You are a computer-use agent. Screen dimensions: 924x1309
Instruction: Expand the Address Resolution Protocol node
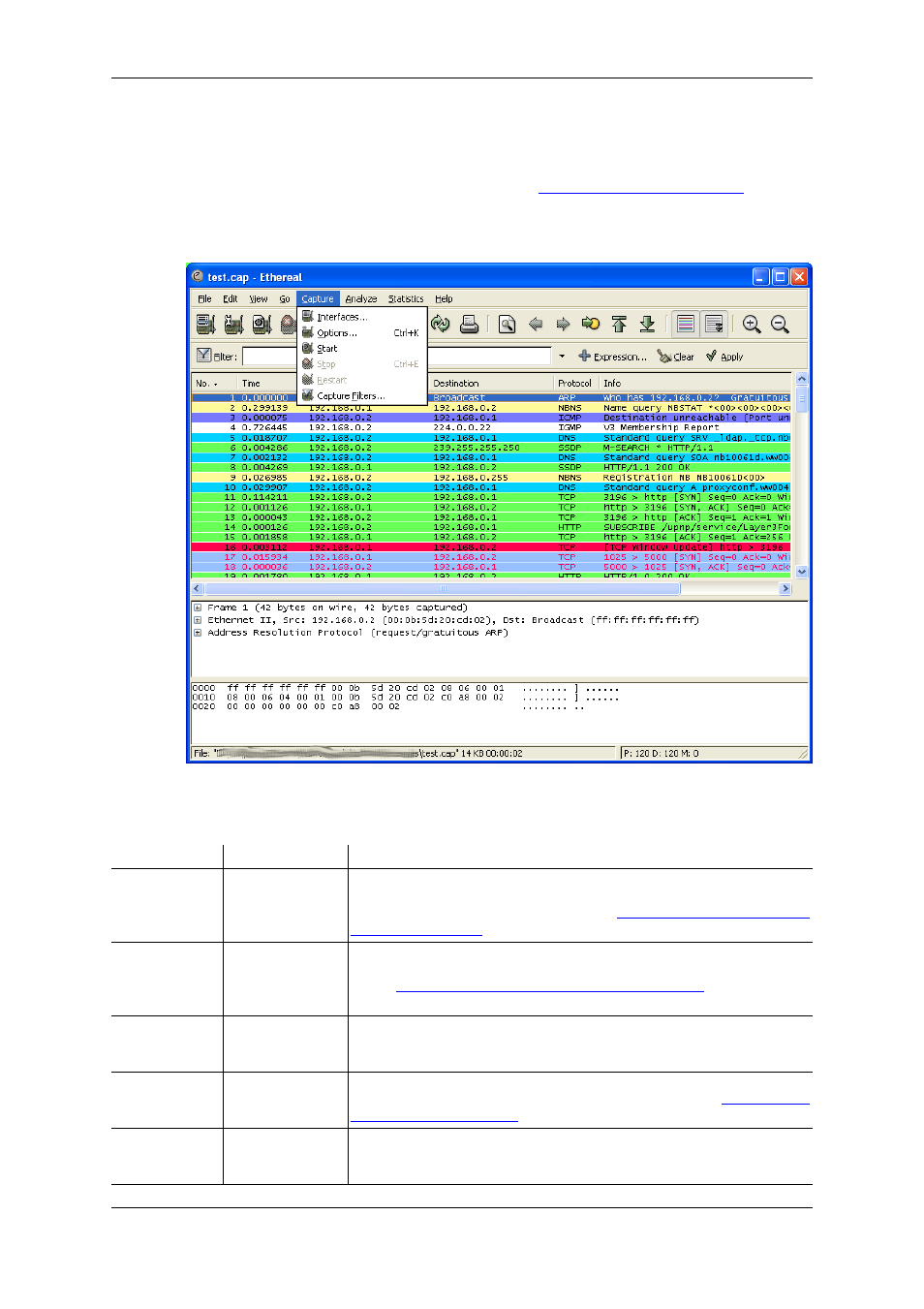click(198, 633)
